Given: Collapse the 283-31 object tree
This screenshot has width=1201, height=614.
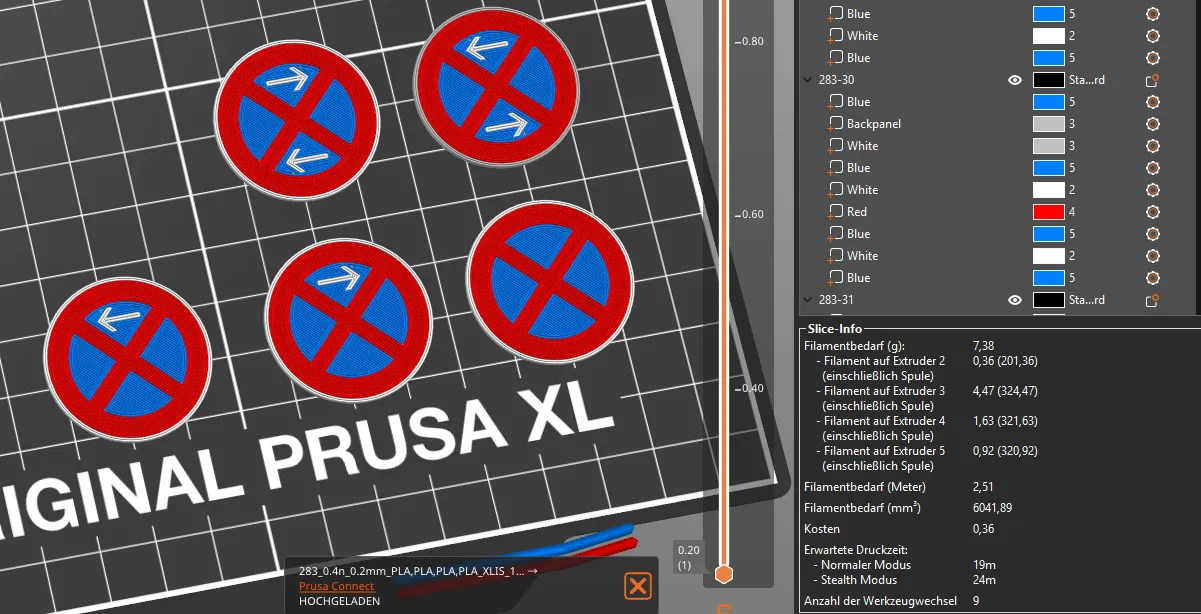Looking at the screenshot, I should pyautogui.click(x=808, y=300).
